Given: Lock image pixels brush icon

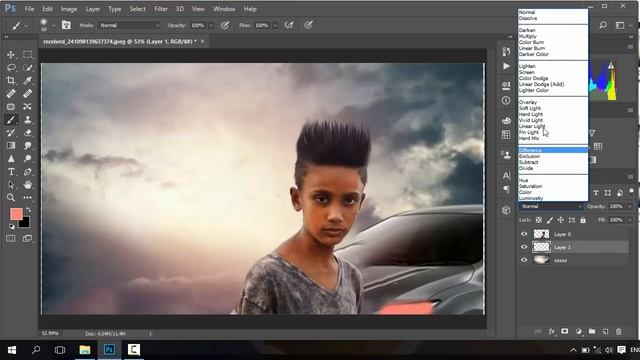Looking at the screenshot, I should point(550,220).
